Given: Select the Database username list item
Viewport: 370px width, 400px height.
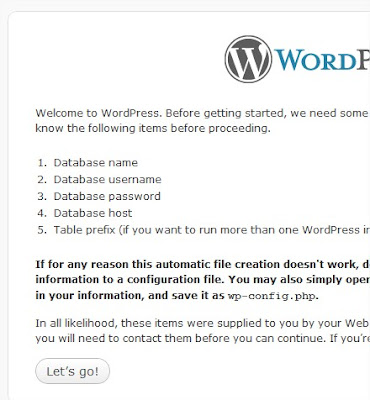Looking at the screenshot, I should click(x=107, y=179).
